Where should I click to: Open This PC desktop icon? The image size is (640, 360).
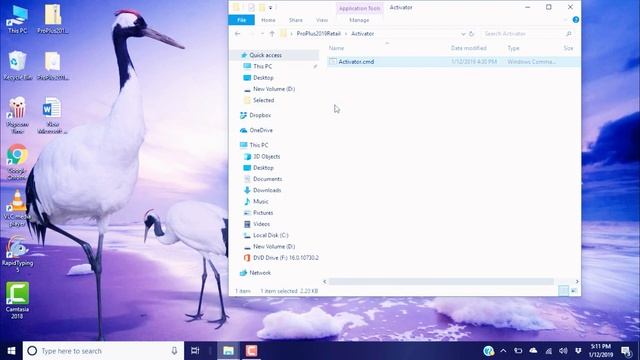(18, 19)
